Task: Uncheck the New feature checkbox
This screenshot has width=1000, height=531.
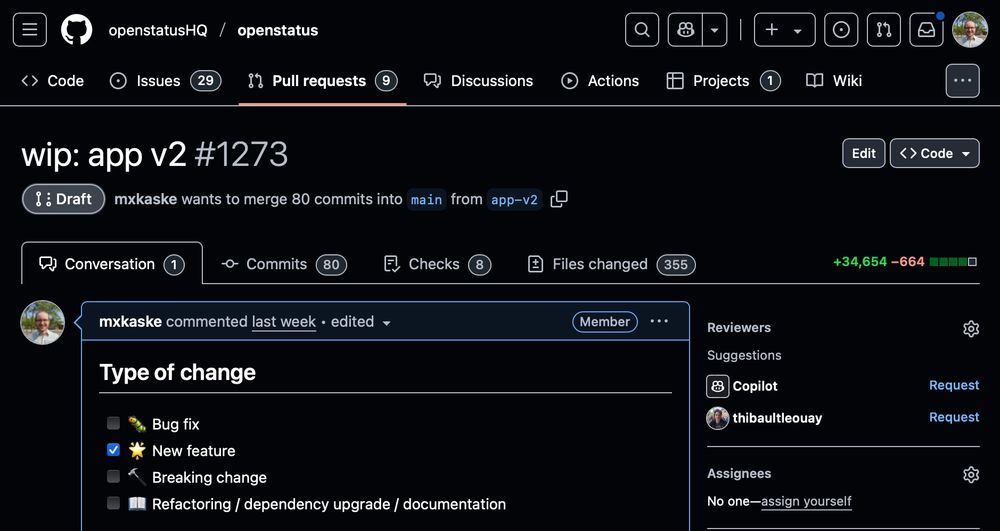Action: click(x=114, y=450)
